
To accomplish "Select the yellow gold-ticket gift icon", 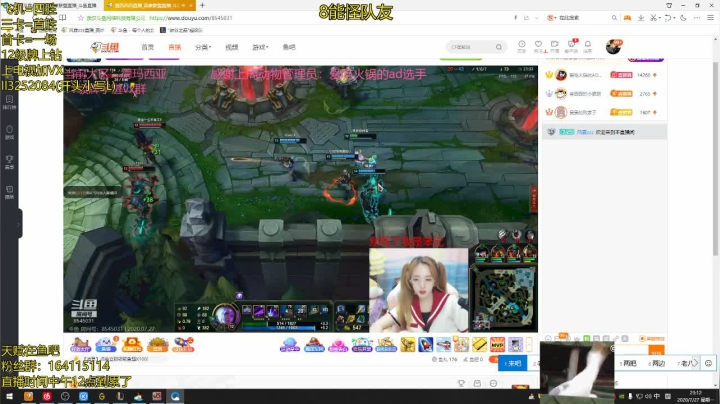I will coord(479,344).
